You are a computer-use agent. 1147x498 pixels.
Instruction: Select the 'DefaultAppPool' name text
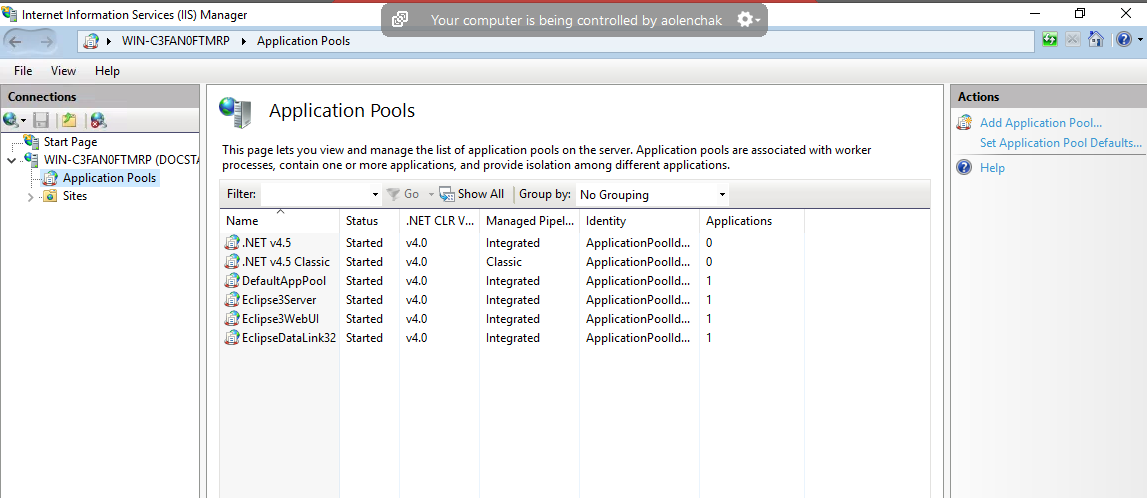[284, 280]
